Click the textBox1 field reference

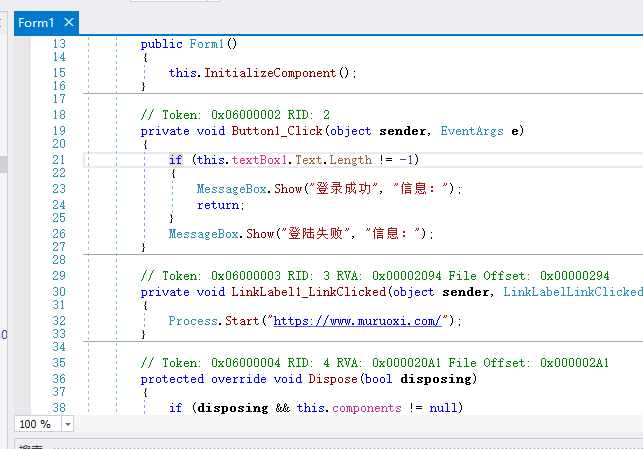pyautogui.click(x=259, y=160)
